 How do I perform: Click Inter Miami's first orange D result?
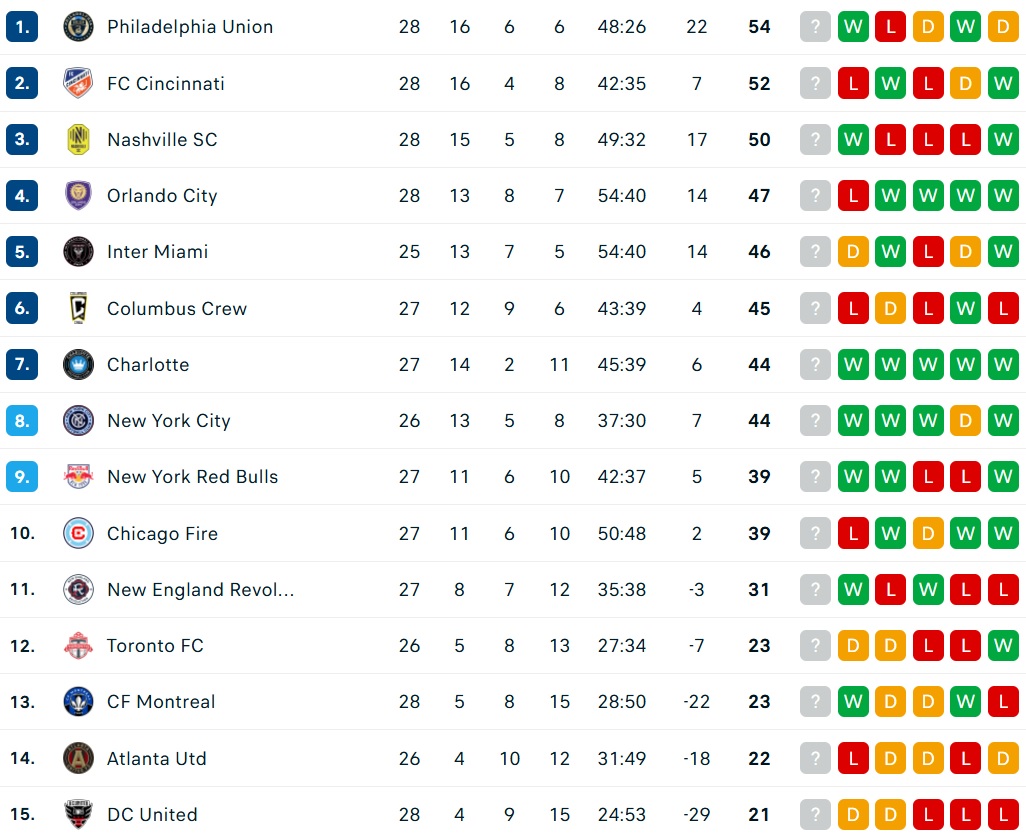click(853, 252)
